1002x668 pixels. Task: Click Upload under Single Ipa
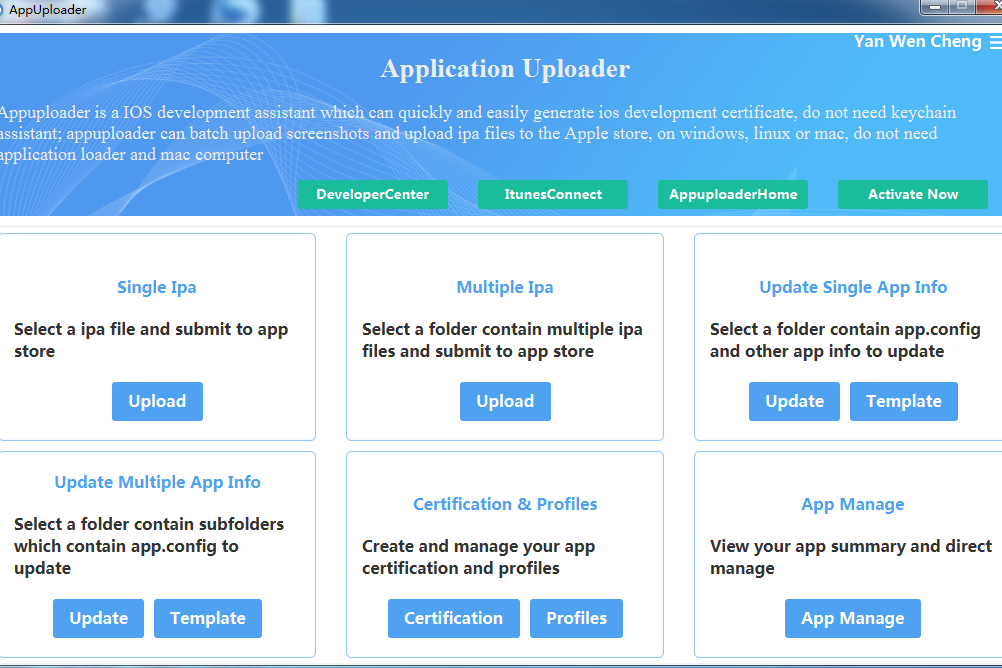pos(157,401)
